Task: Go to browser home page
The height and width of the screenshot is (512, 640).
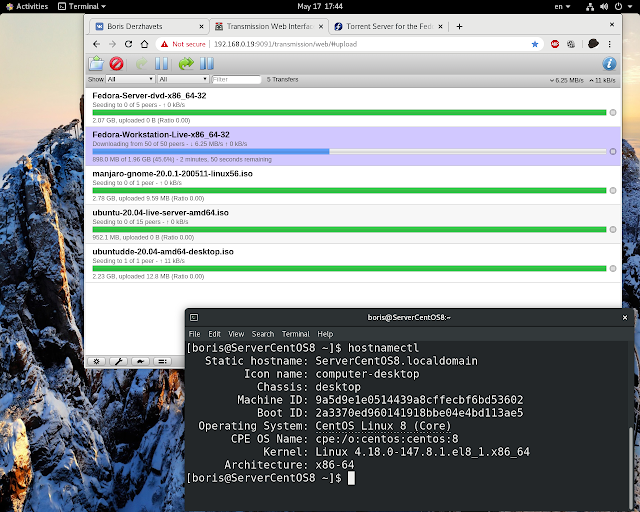Action: [x=144, y=44]
